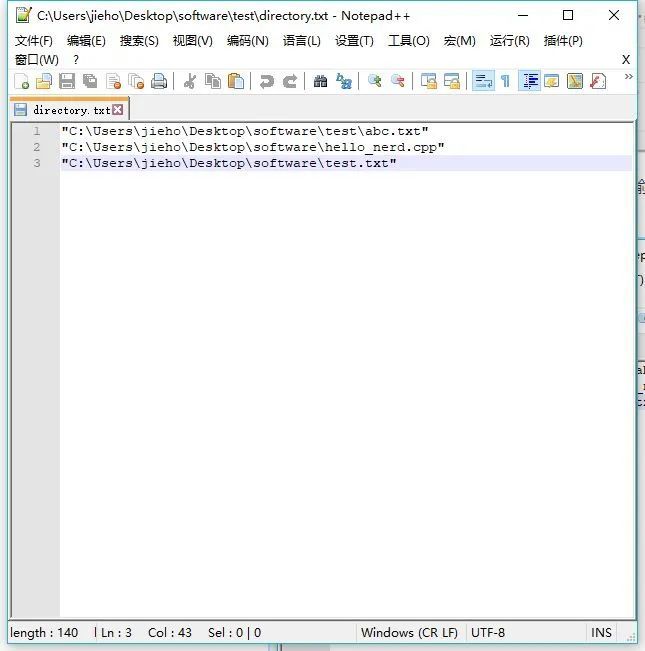
Task: Click the UTF-8 encoding status field
Action: coord(488,633)
